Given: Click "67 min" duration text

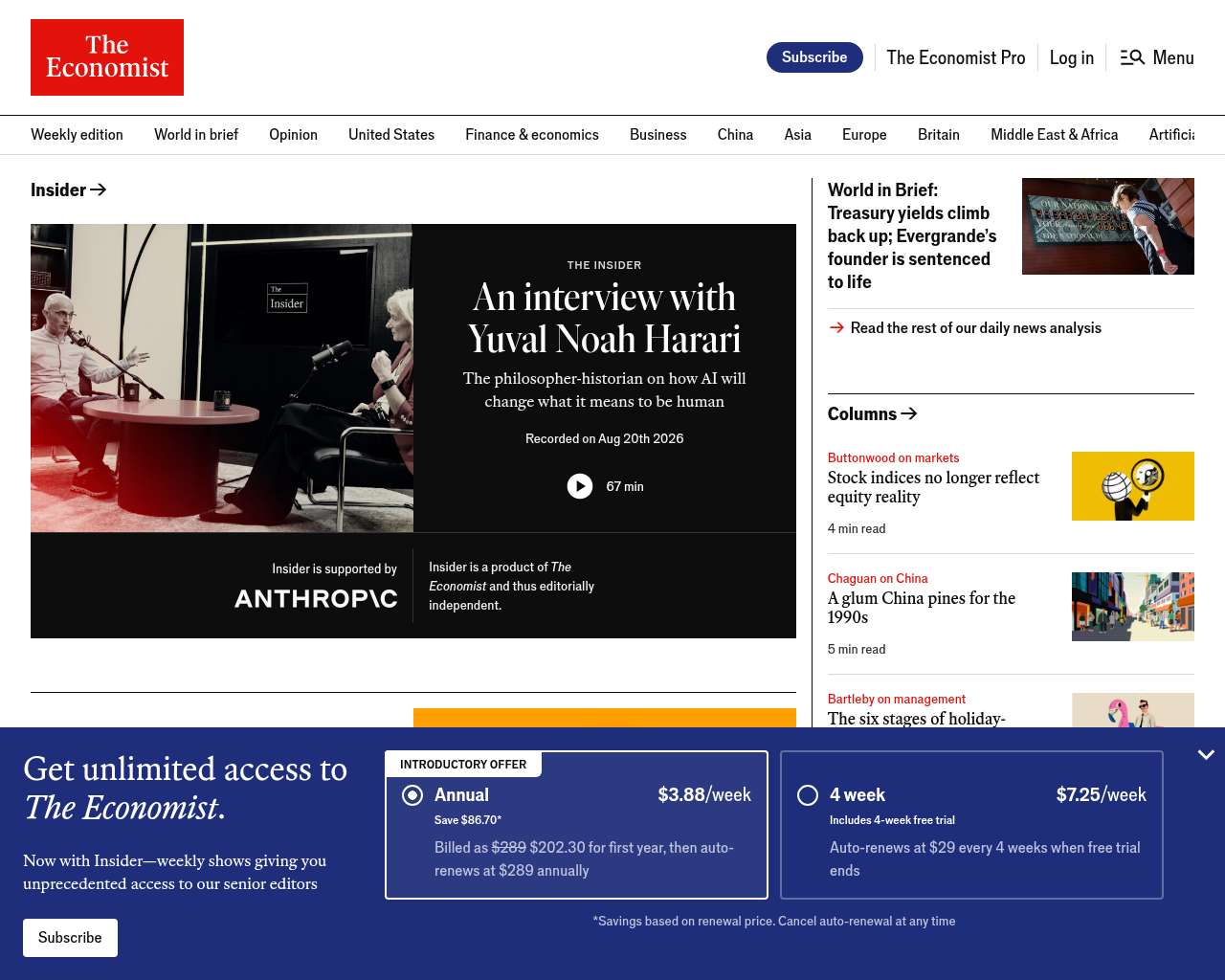Looking at the screenshot, I should point(625,486).
